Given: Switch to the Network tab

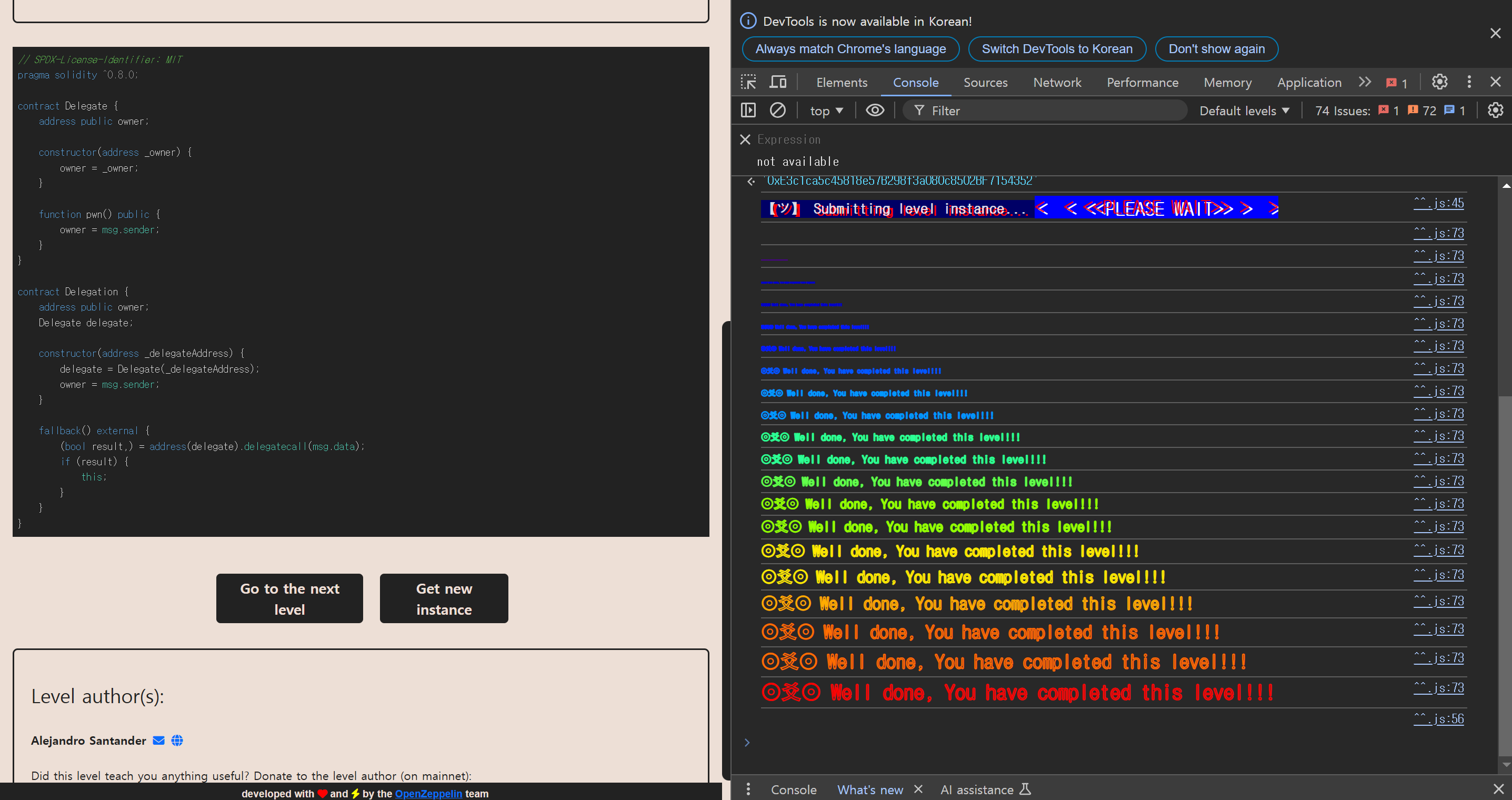Looking at the screenshot, I should pos(1057,83).
